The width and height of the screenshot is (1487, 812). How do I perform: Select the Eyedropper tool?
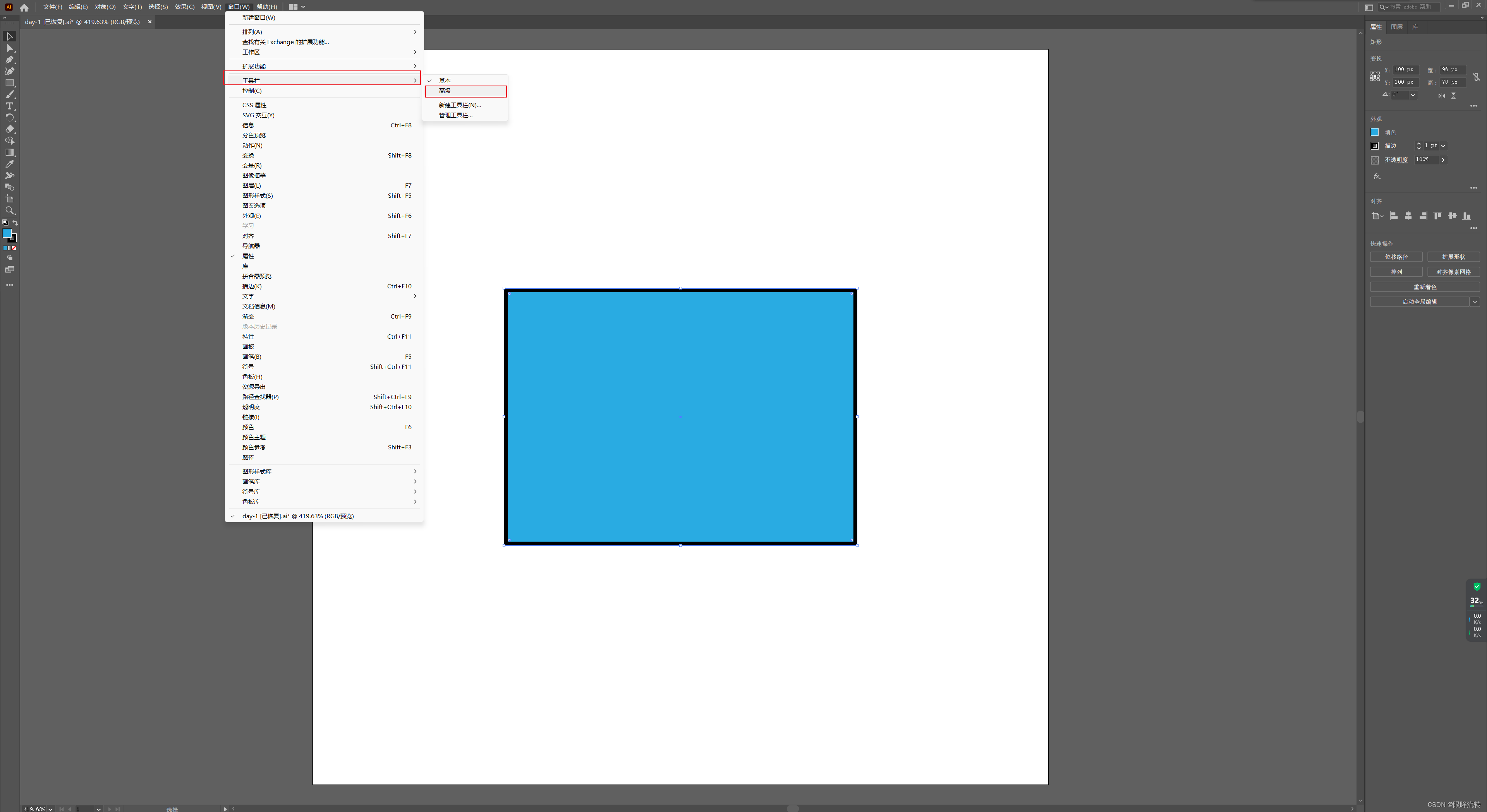tap(10, 164)
